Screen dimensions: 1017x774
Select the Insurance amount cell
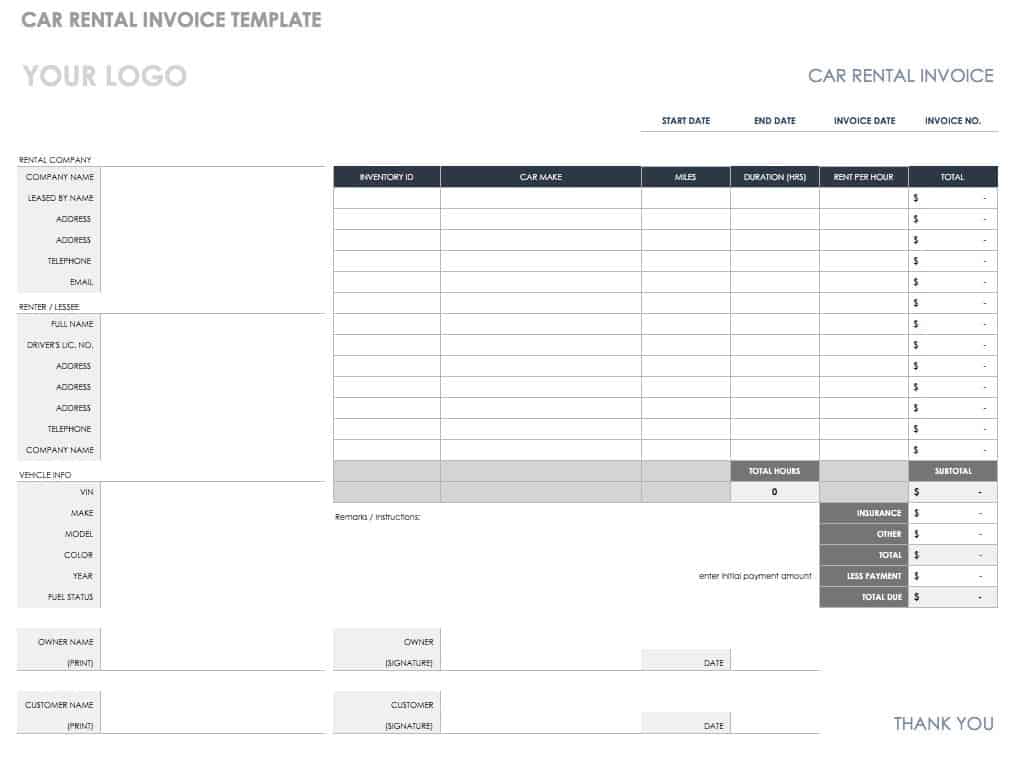(952, 513)
